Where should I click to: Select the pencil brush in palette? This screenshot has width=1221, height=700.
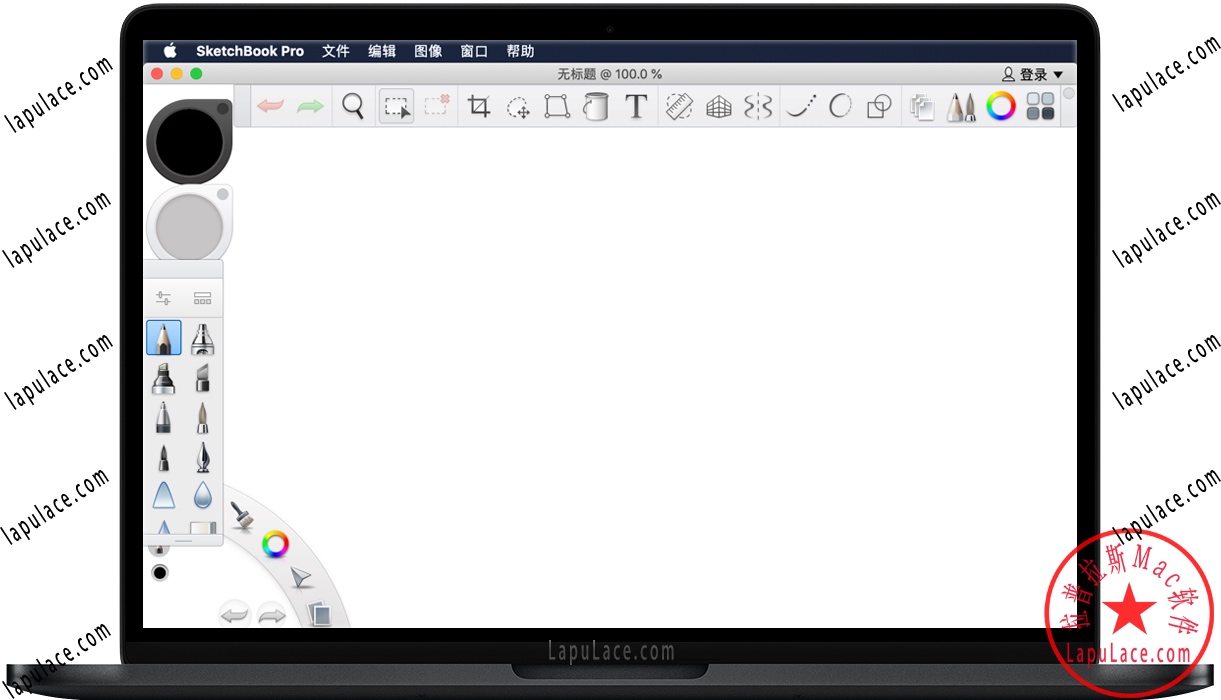click(x=163, y=338)
